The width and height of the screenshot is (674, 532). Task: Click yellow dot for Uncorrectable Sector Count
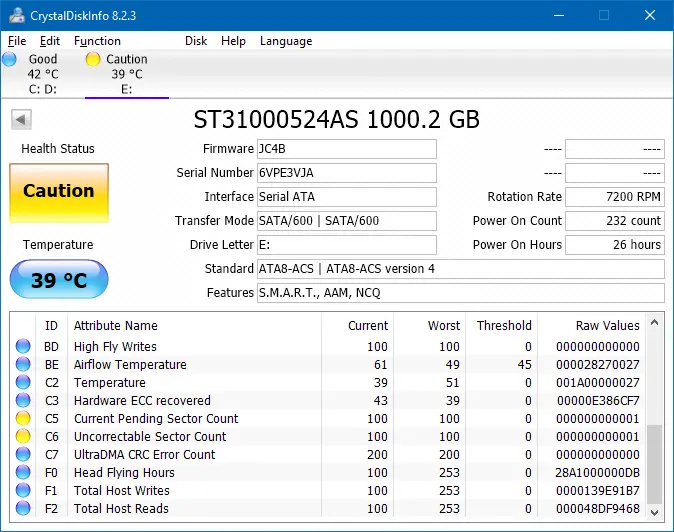tap(23, 436)
